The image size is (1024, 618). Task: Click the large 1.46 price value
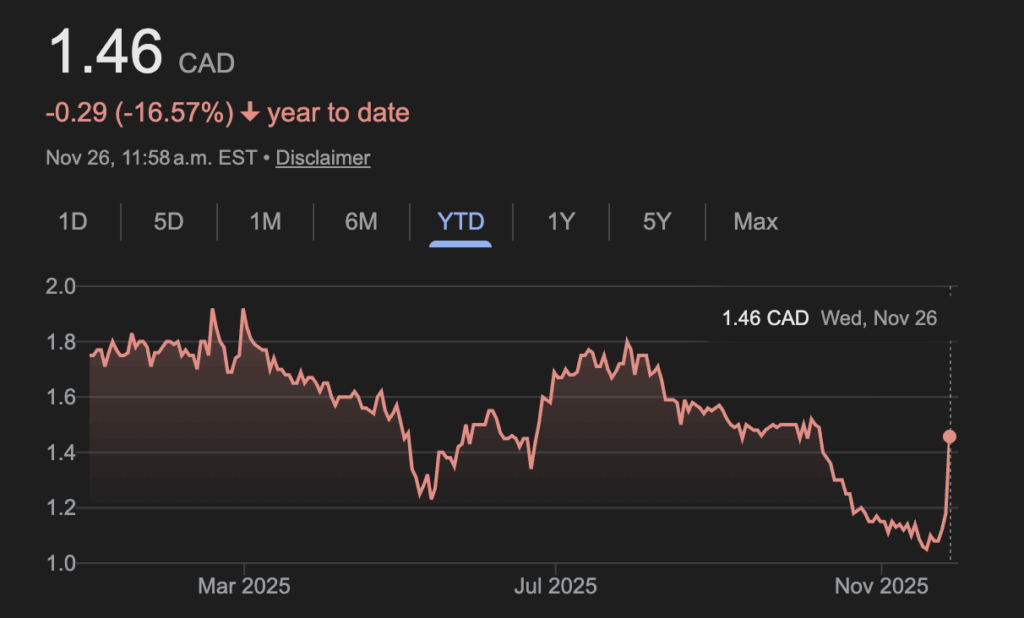(x=105, y=54)
